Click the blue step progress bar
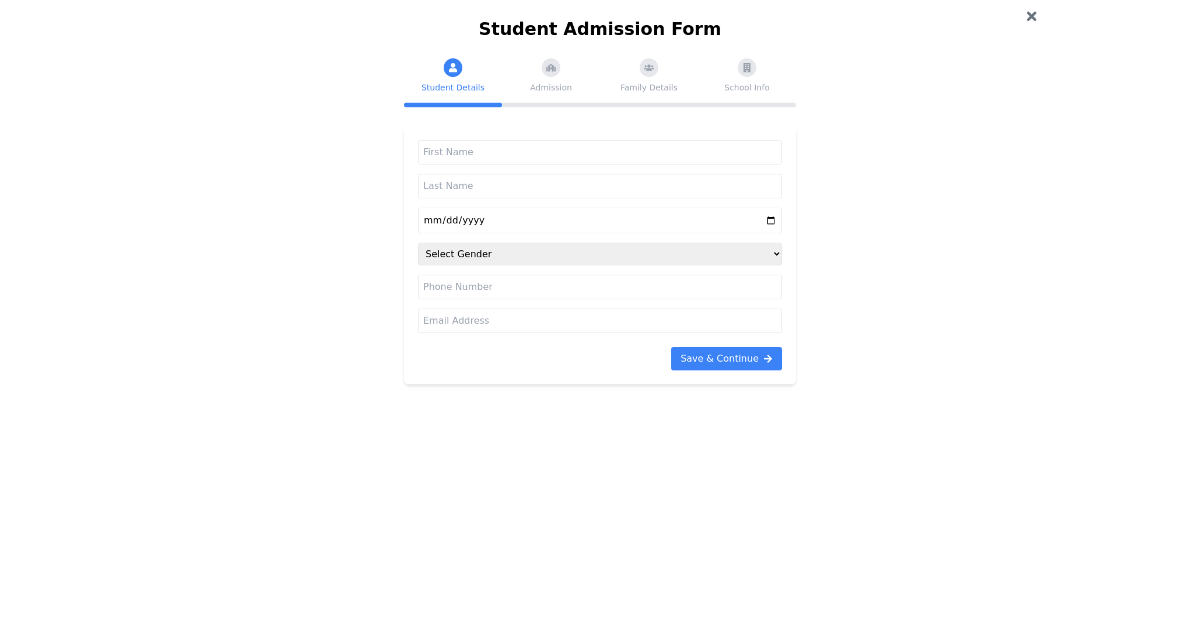The height and width of the screenshot is (630, 1200). point(453,104)
